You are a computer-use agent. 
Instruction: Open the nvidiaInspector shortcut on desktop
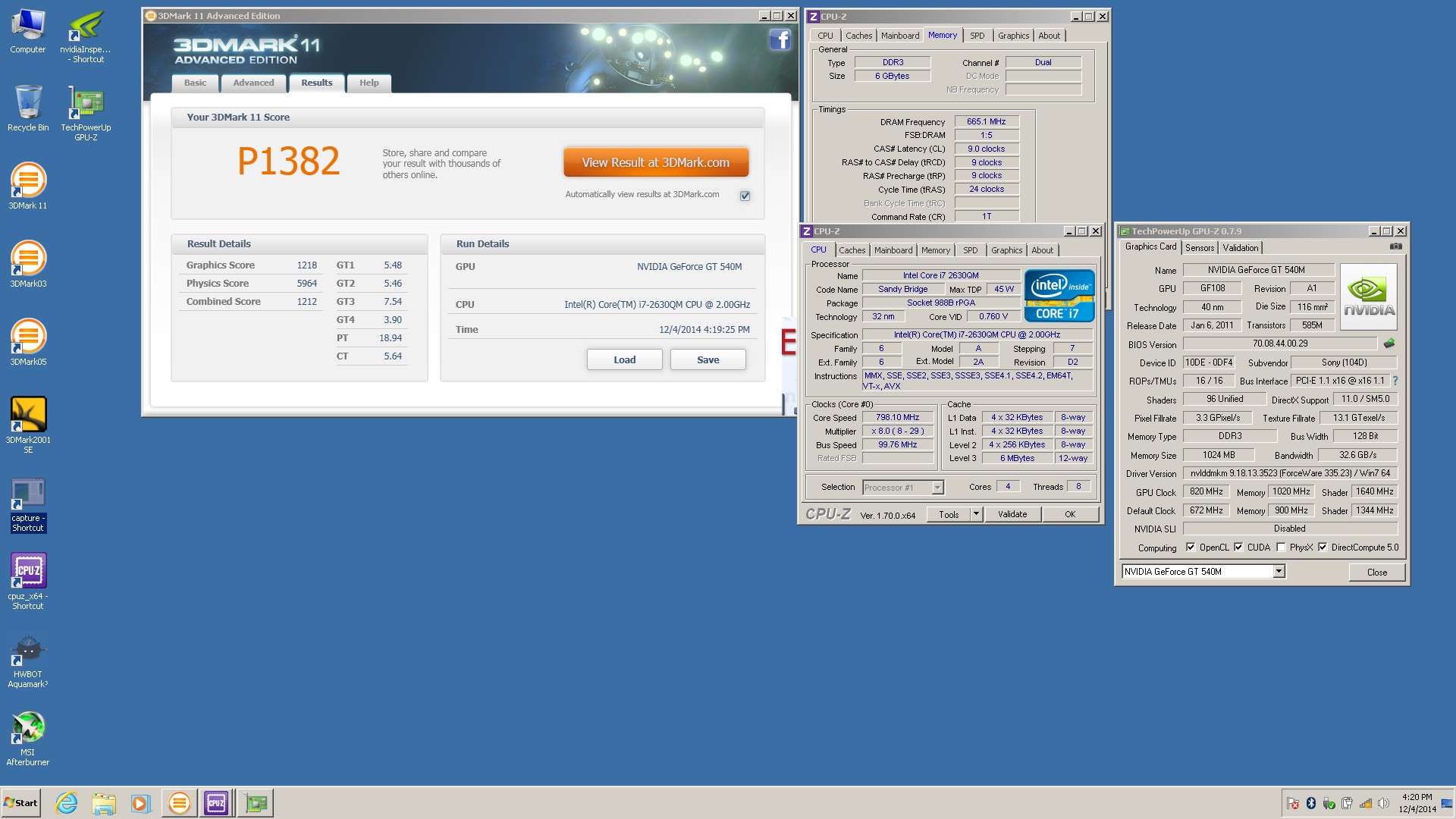click(86, 36)
